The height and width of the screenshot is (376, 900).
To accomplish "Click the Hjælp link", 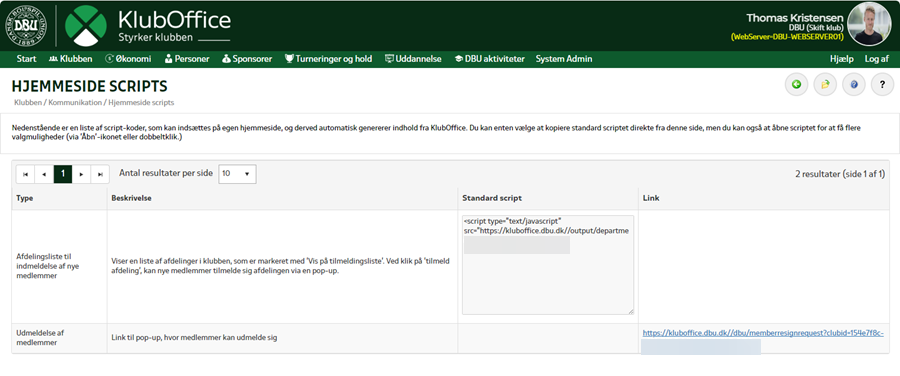I will [841, 59].
